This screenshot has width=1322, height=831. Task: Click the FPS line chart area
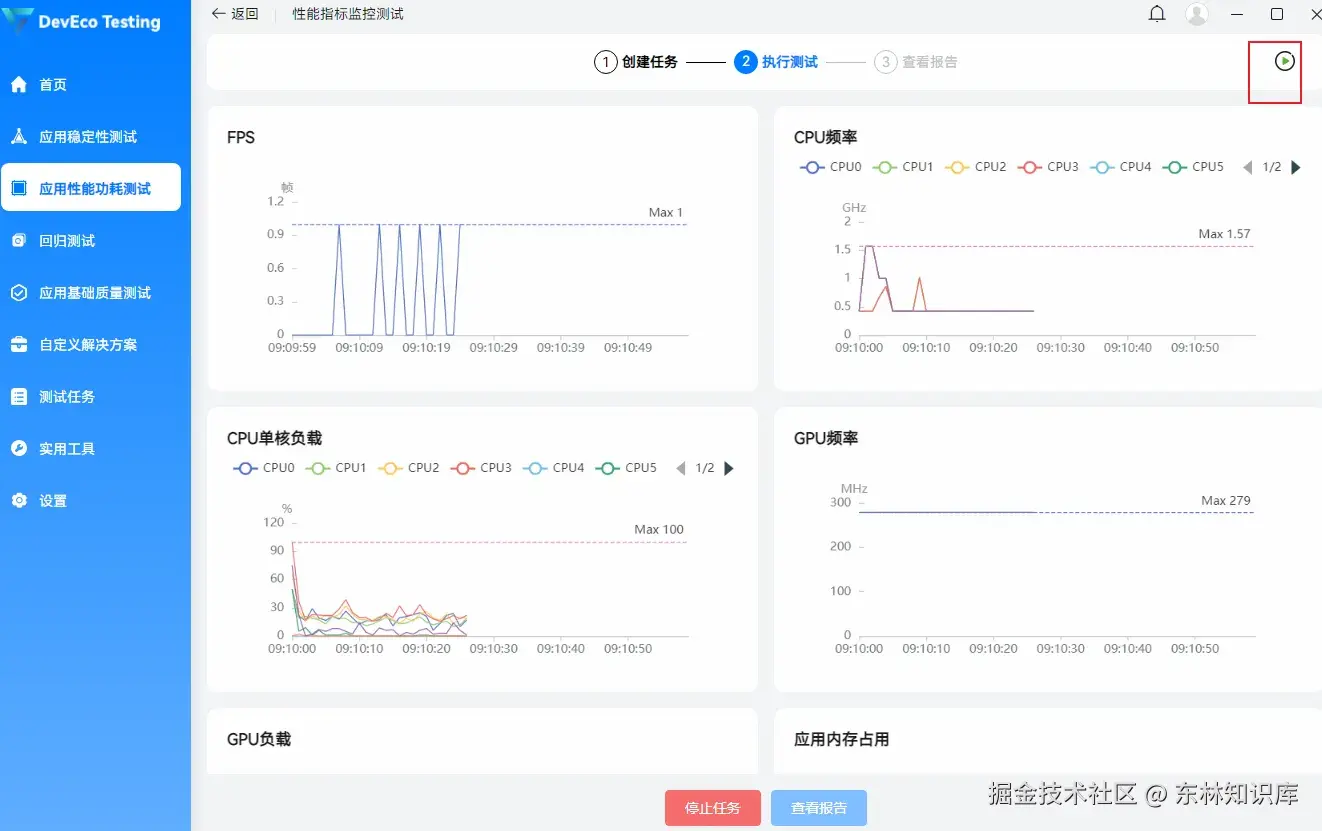[490, 268]
